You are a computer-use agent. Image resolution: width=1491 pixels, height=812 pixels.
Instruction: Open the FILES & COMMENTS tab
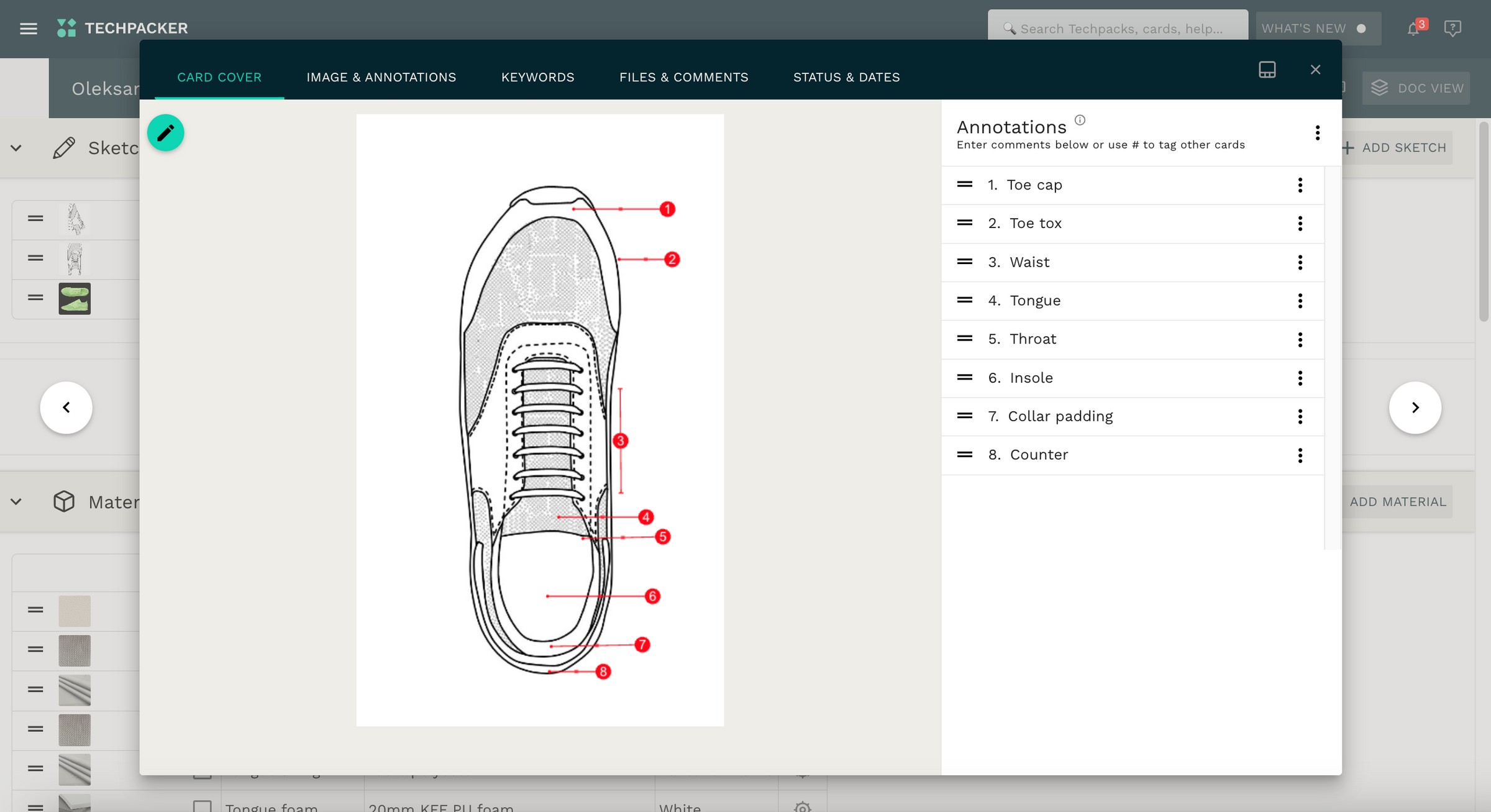click(684, 77)
